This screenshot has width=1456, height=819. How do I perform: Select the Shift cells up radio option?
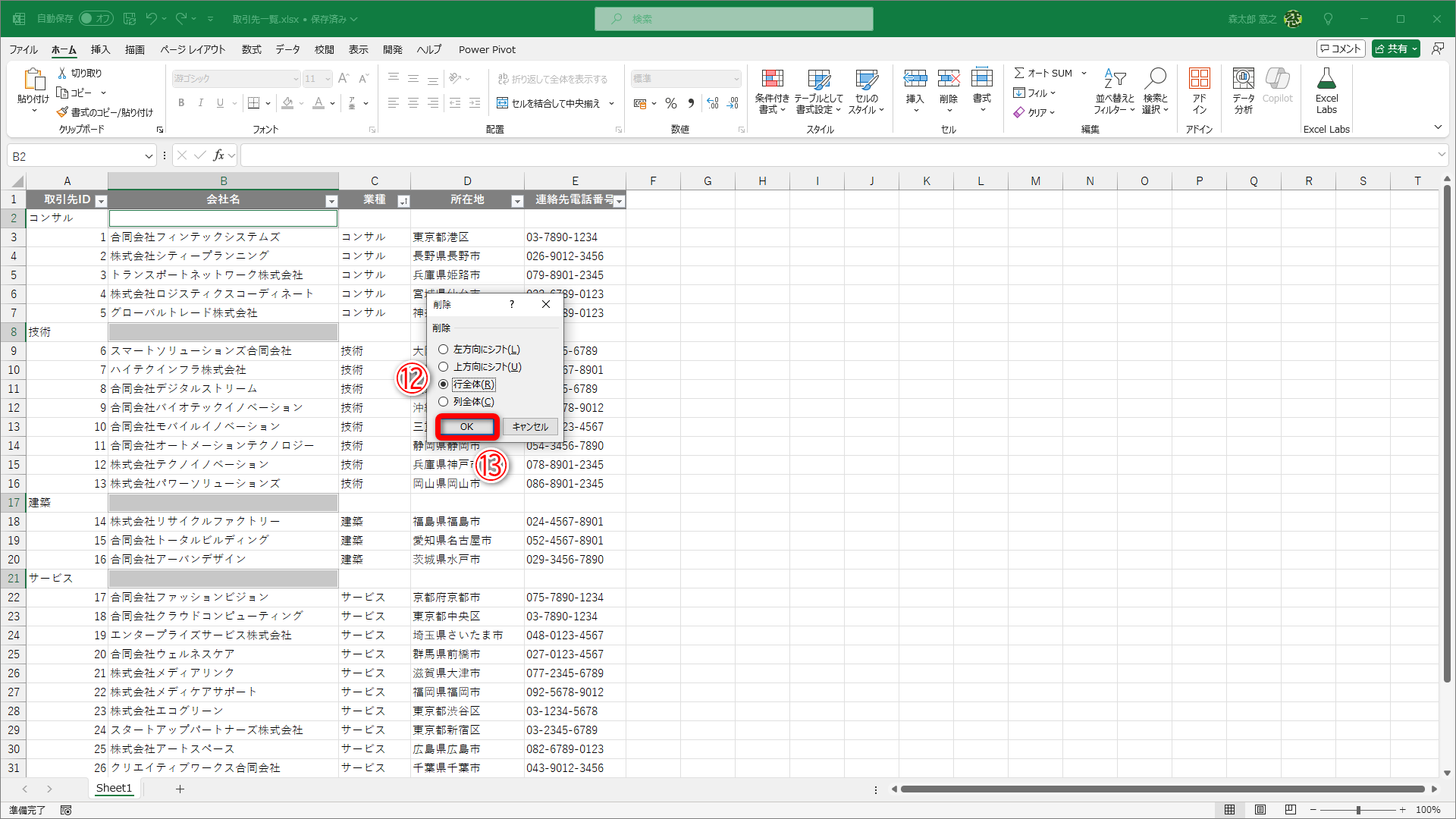coord(444,367)
